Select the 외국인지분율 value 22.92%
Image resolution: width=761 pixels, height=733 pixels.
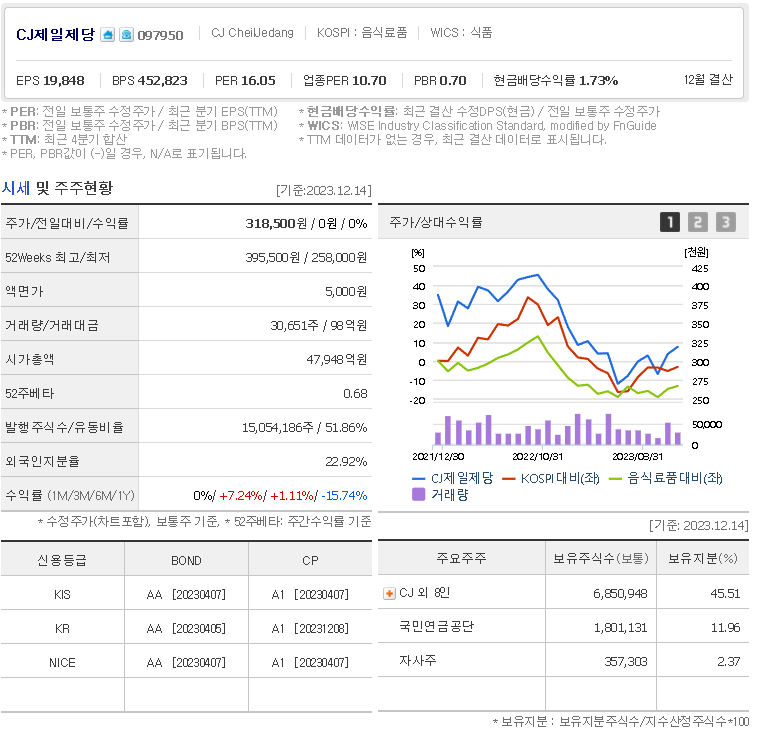click(346, 462)
